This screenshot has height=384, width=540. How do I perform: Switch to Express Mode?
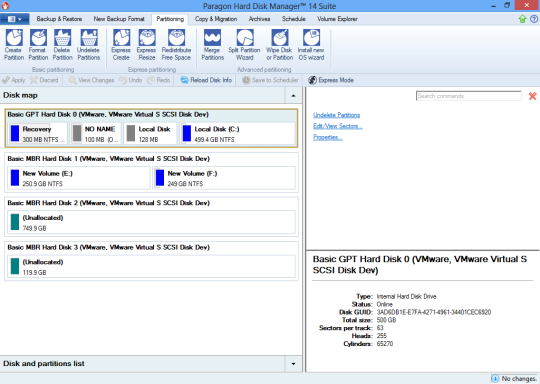331,80
